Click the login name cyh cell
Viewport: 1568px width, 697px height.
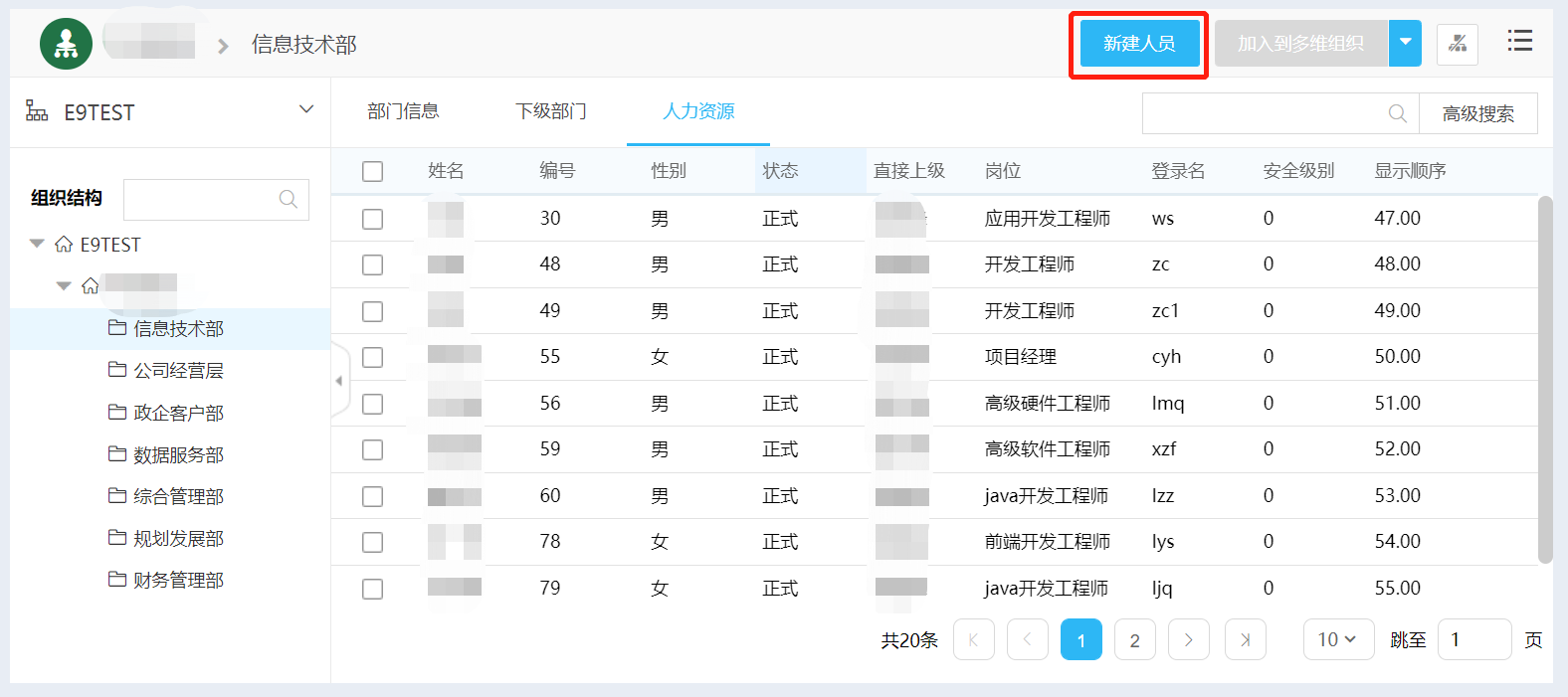coord(1166,357)
